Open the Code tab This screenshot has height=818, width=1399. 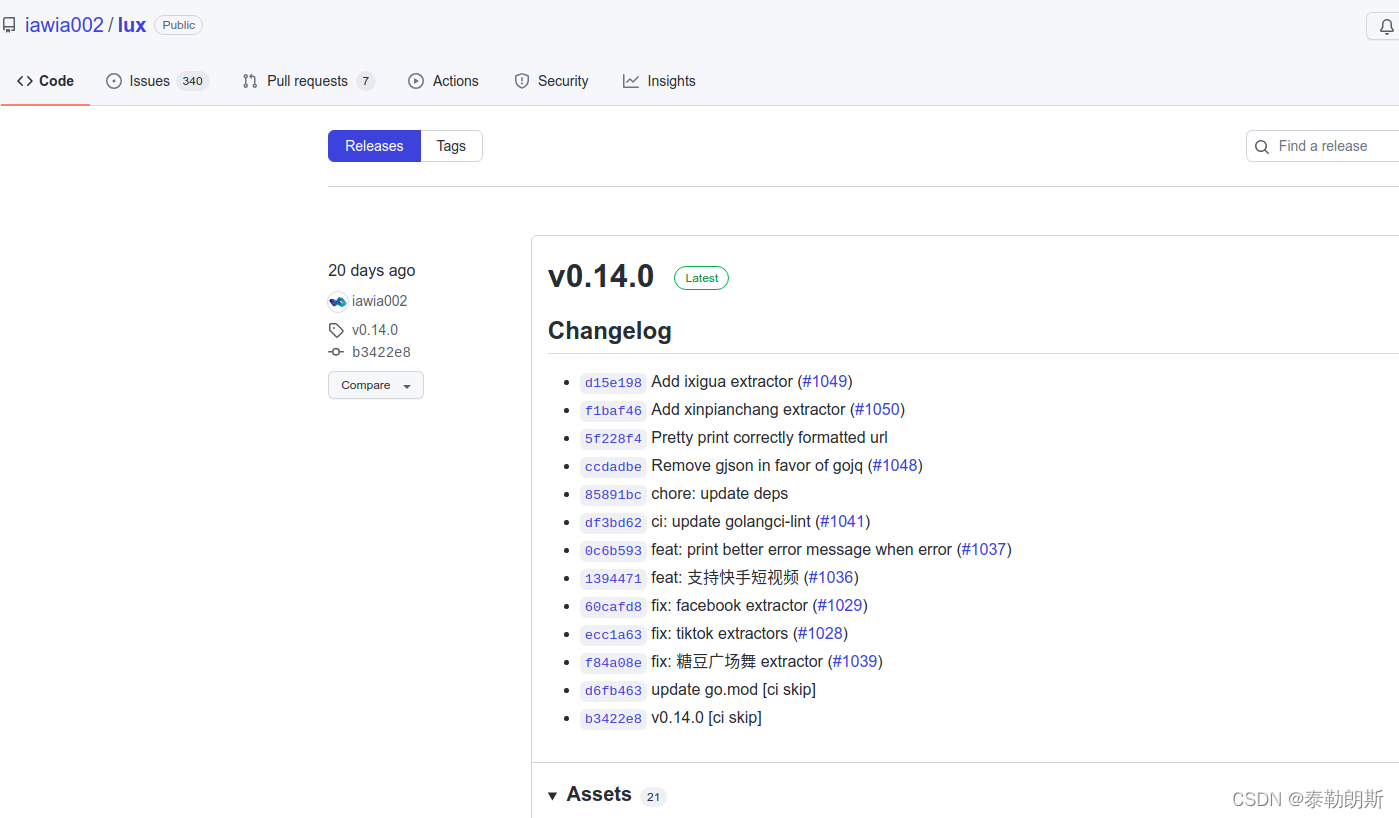(45, 81)
